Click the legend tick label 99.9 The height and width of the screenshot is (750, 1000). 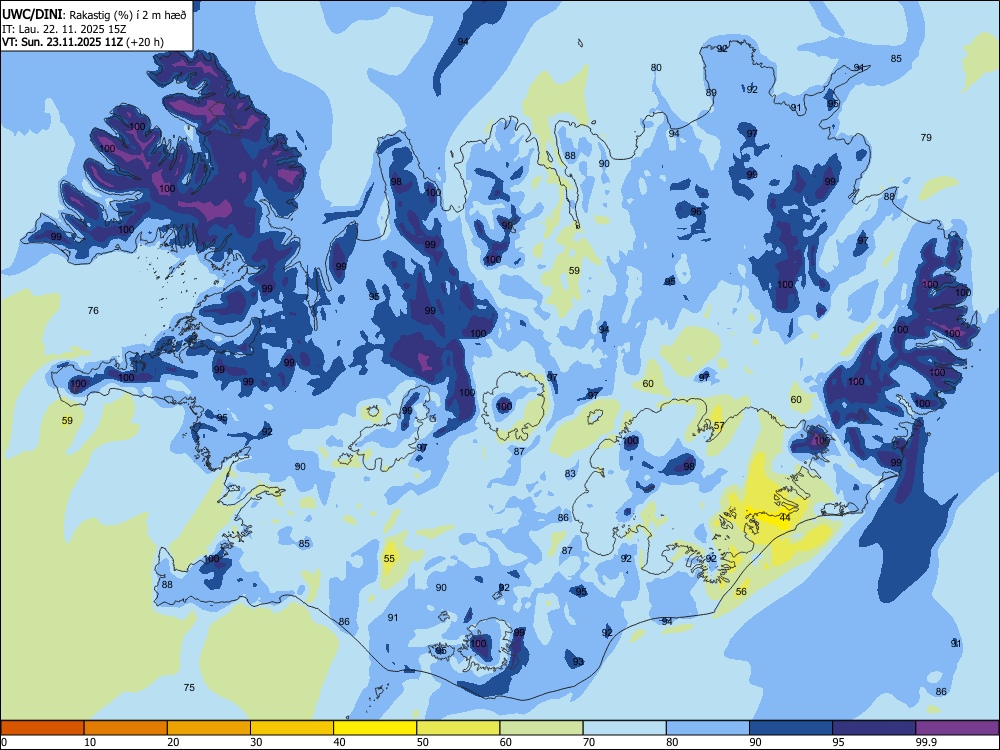click(x=926, y=742)
